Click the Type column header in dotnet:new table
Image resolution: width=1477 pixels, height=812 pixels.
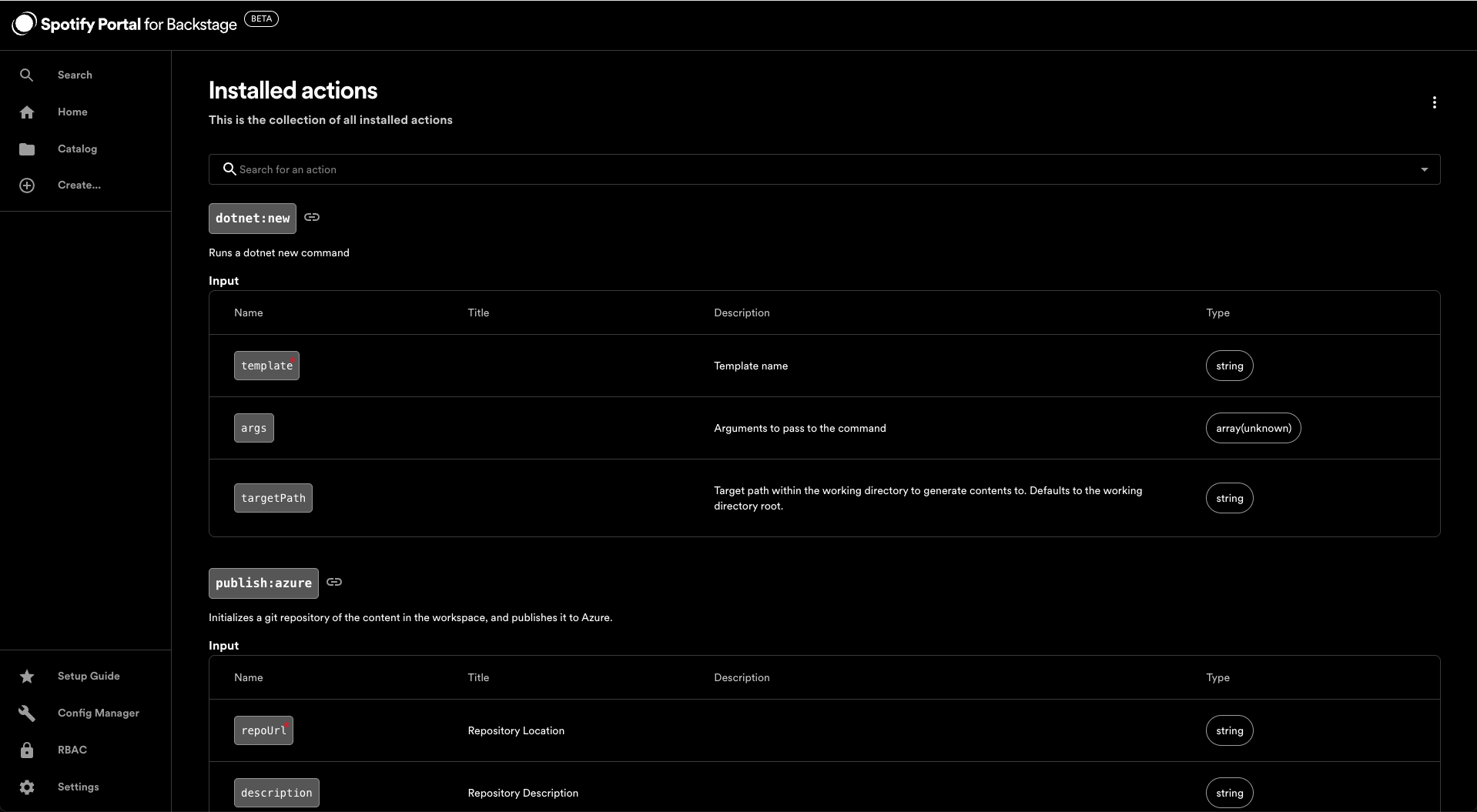[x=1217, y=312]
